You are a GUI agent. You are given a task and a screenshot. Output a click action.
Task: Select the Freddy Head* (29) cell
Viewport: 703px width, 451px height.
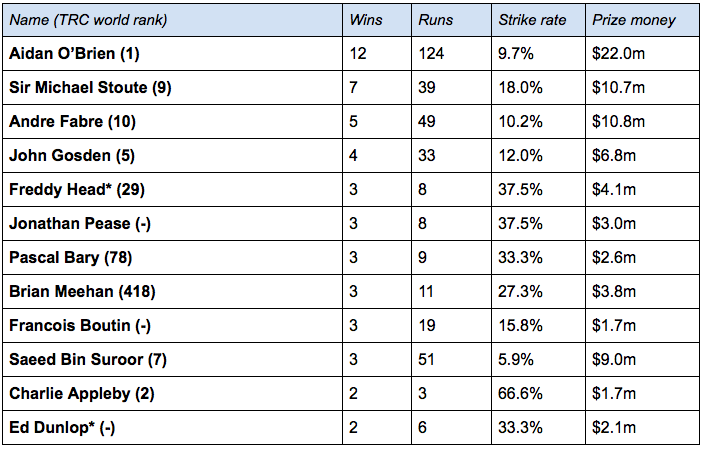click(173, 190)
